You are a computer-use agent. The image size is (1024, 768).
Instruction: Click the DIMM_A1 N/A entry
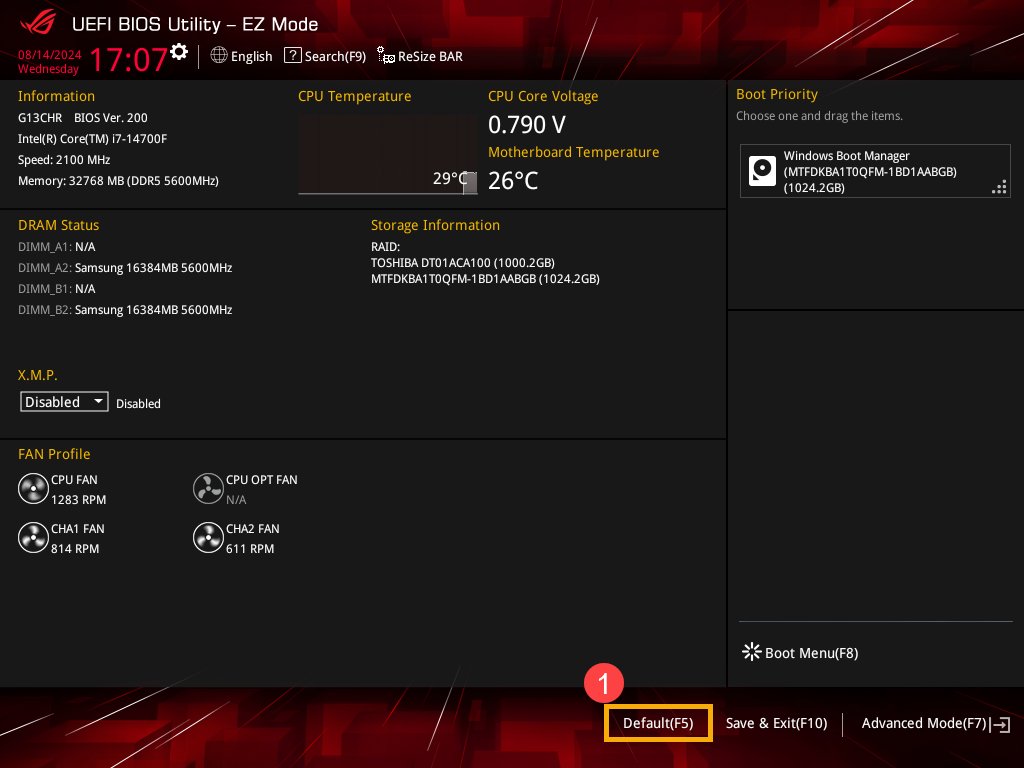pyautogui.click(x=56, y=247)
